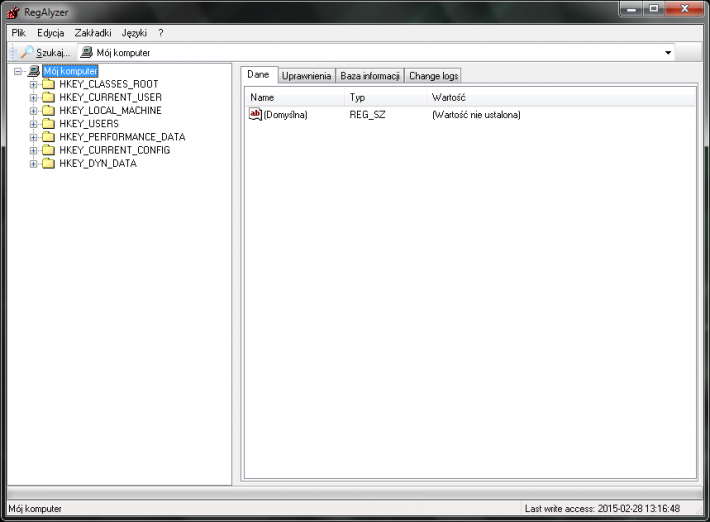Select the (Domyślna) value name
The image size is (710, 522).
tap(285, 115)
